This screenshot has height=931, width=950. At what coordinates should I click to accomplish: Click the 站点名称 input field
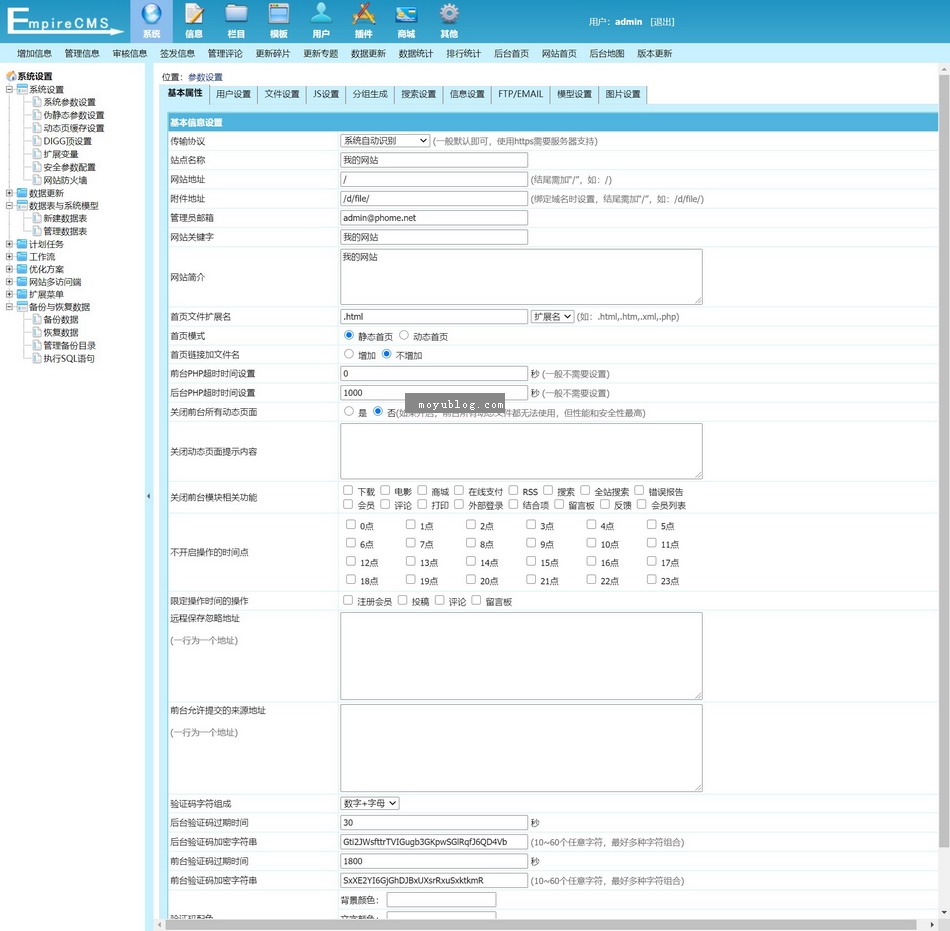[x=434, y=160]
